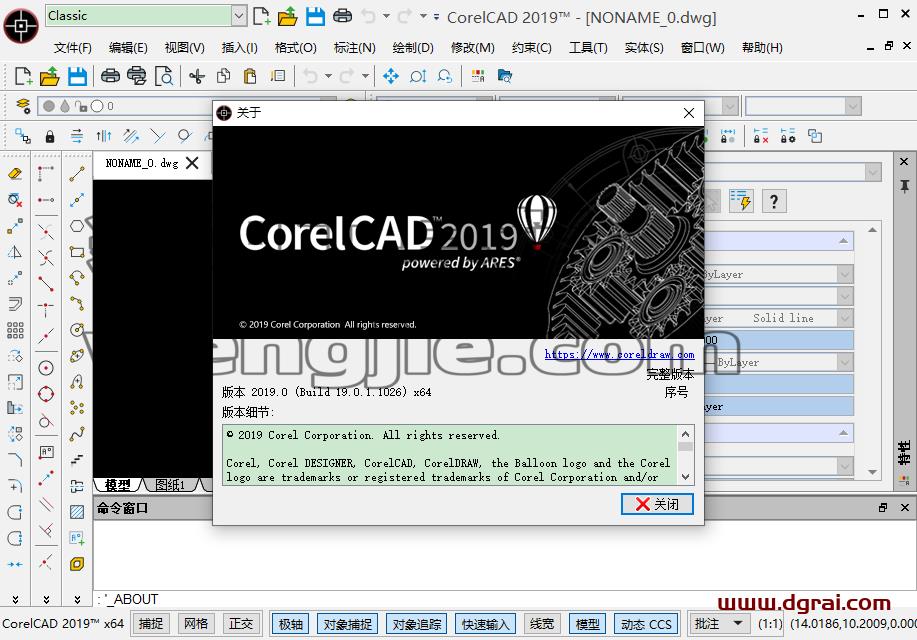The image size is (917, 640).
Task: Toggle 动态 CCS in status bar
Action: tap(646, 624)
